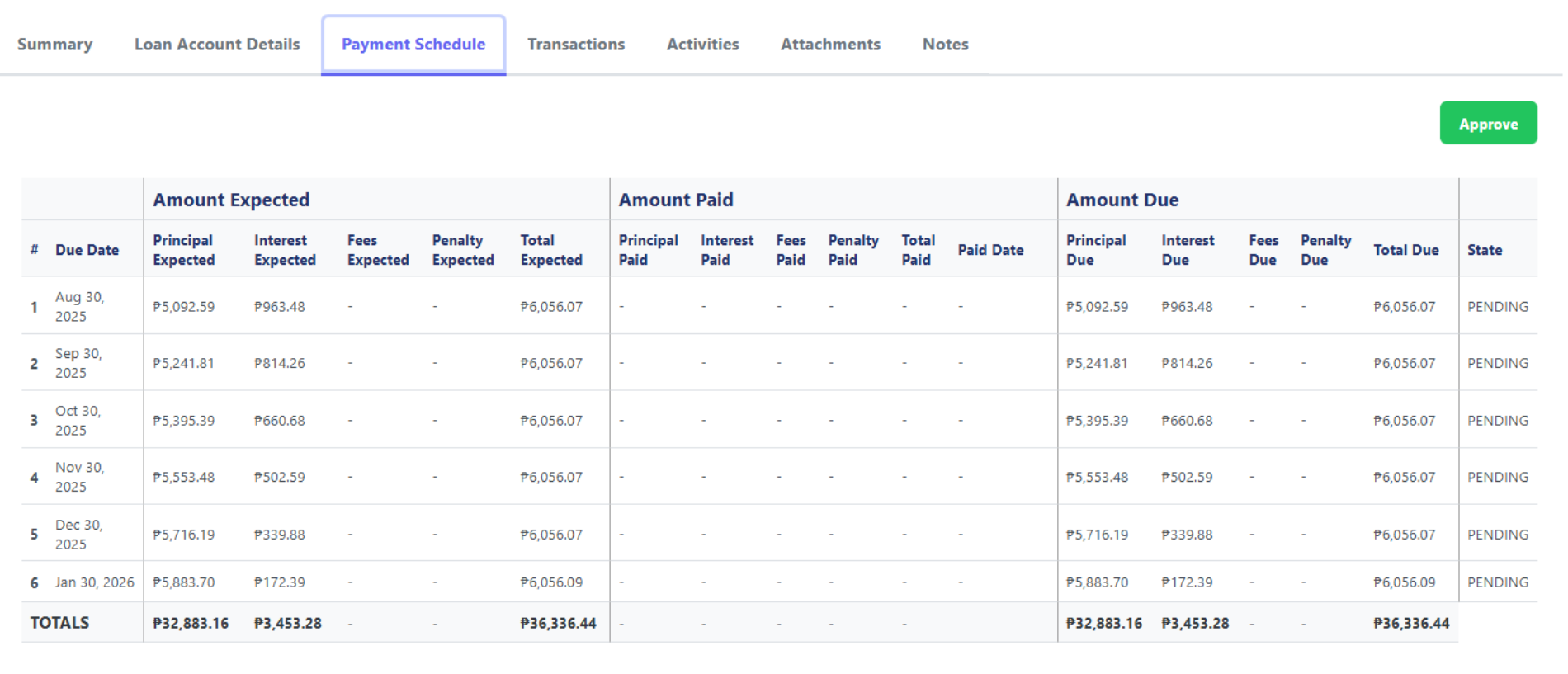Click the Interest Due column header
The width and height of the screenshot is (1568, 674).
tap(1188, 250)
